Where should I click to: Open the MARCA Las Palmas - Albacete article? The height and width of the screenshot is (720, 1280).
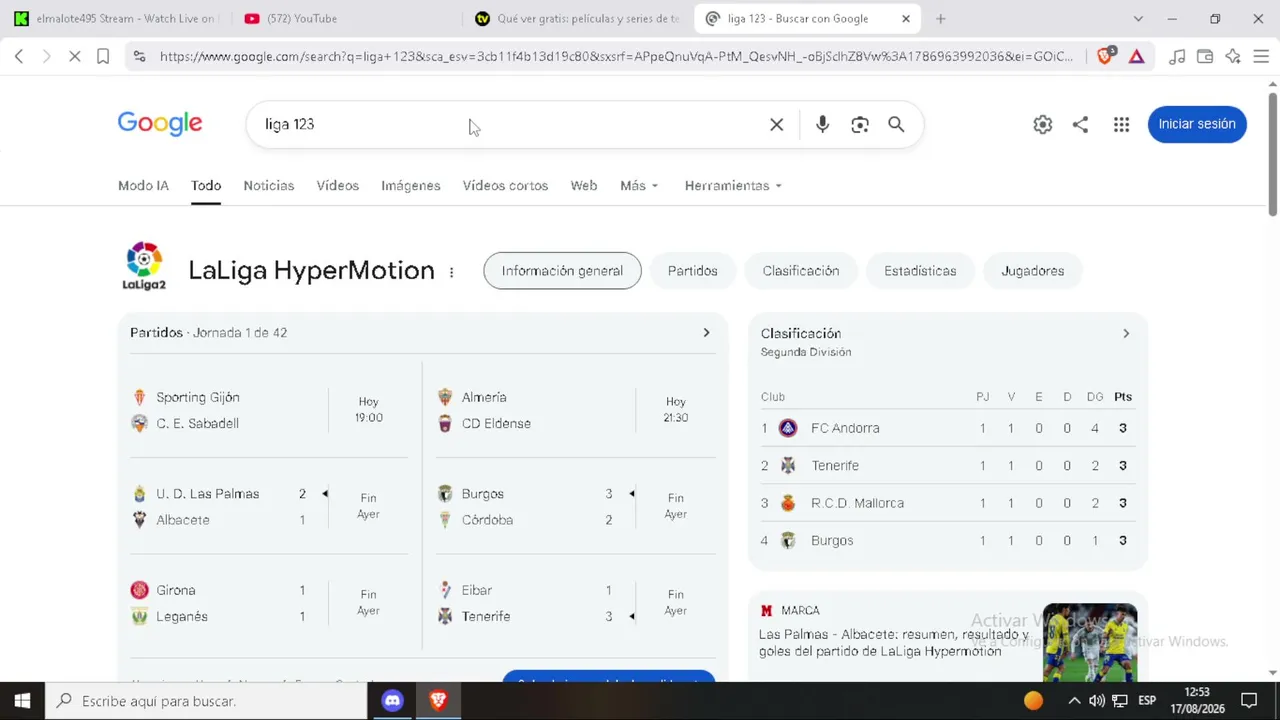[948, 635]
